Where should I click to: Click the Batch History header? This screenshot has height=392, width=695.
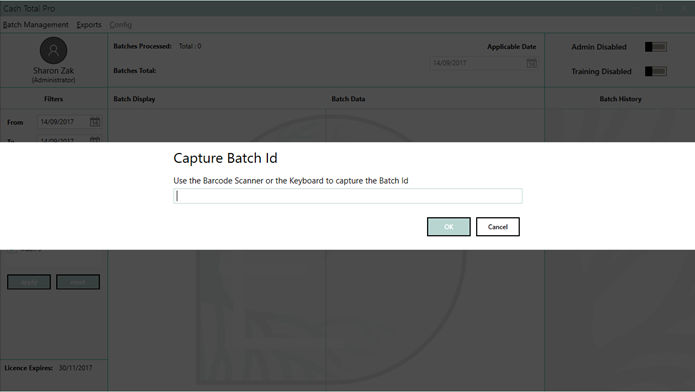(620, 99)
